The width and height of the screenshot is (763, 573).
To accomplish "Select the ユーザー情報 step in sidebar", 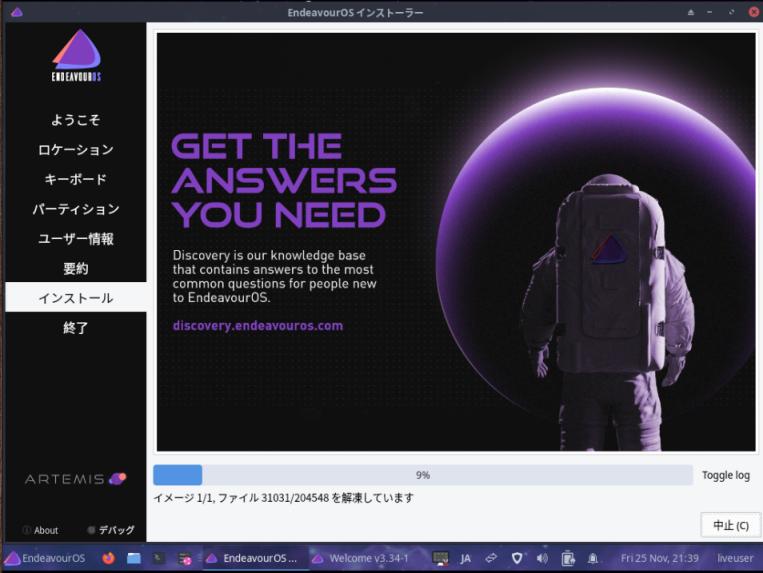I will (x=75, y=239).
